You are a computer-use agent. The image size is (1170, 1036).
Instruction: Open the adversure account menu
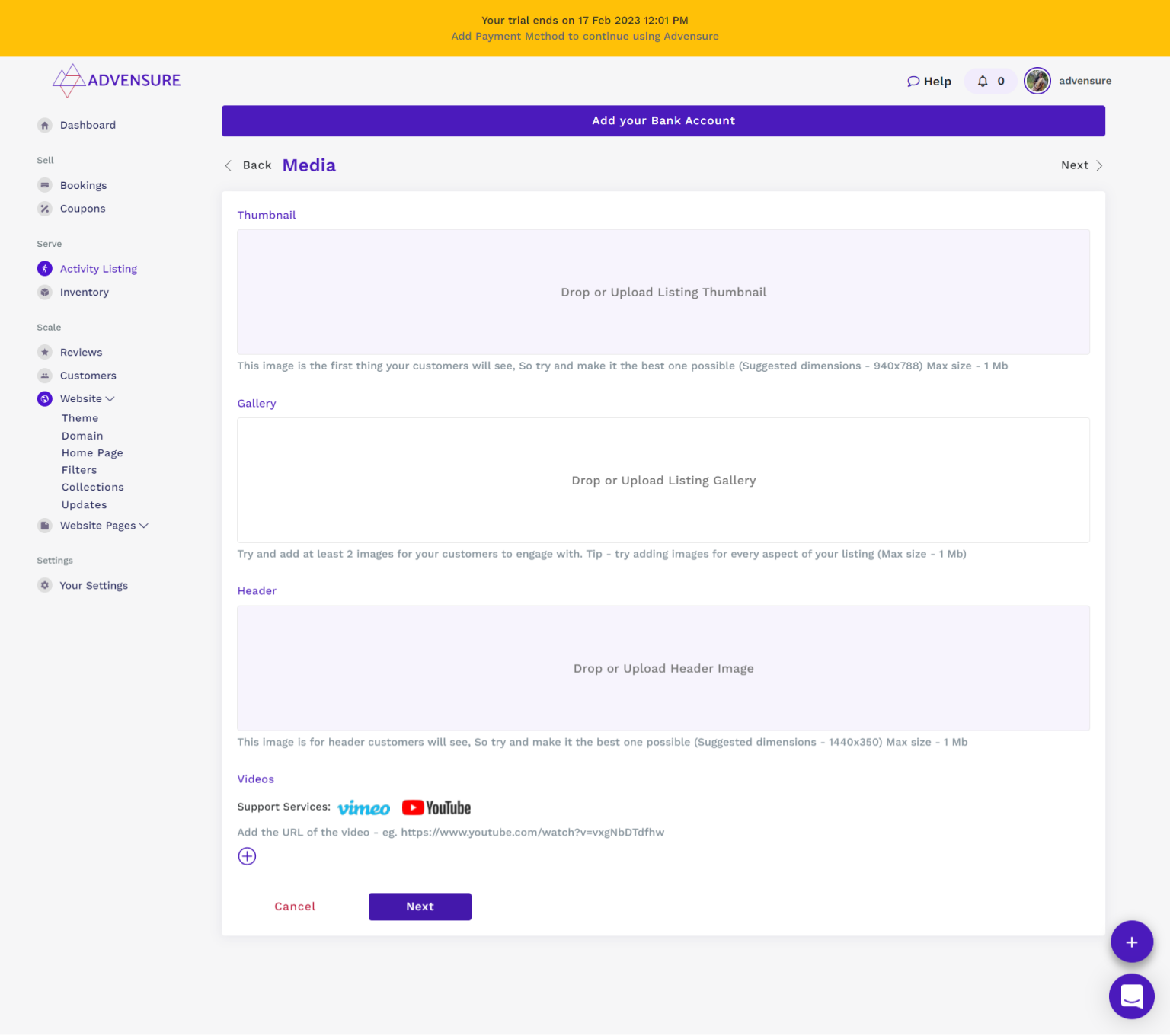point(1069,81)
